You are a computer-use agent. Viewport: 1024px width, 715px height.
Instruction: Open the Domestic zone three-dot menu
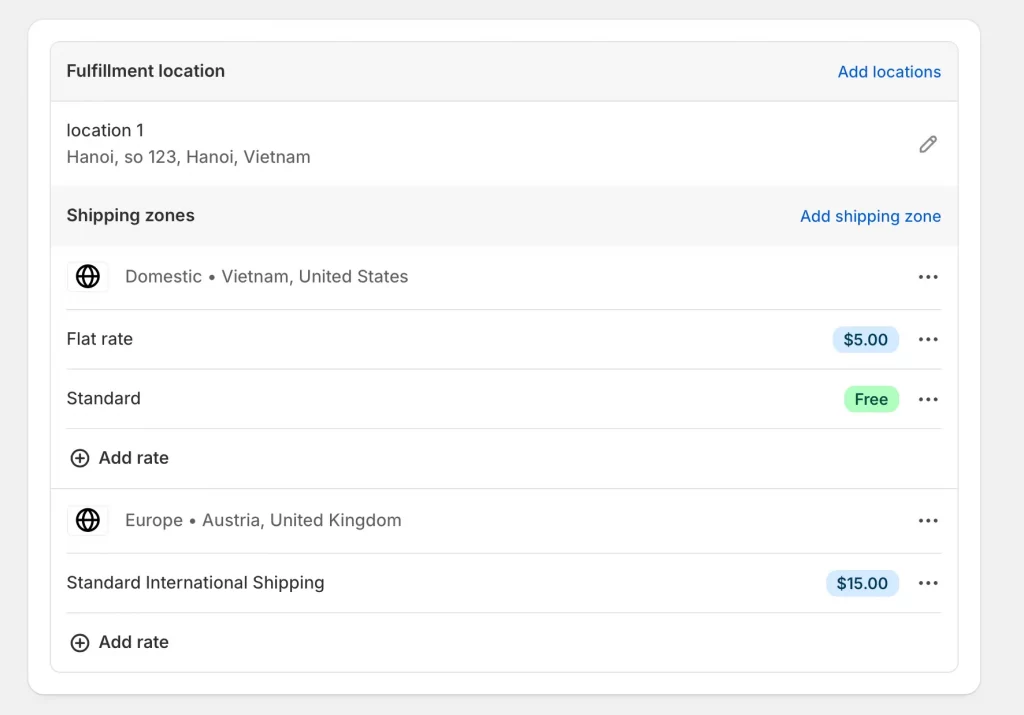[x=928, y=277]
